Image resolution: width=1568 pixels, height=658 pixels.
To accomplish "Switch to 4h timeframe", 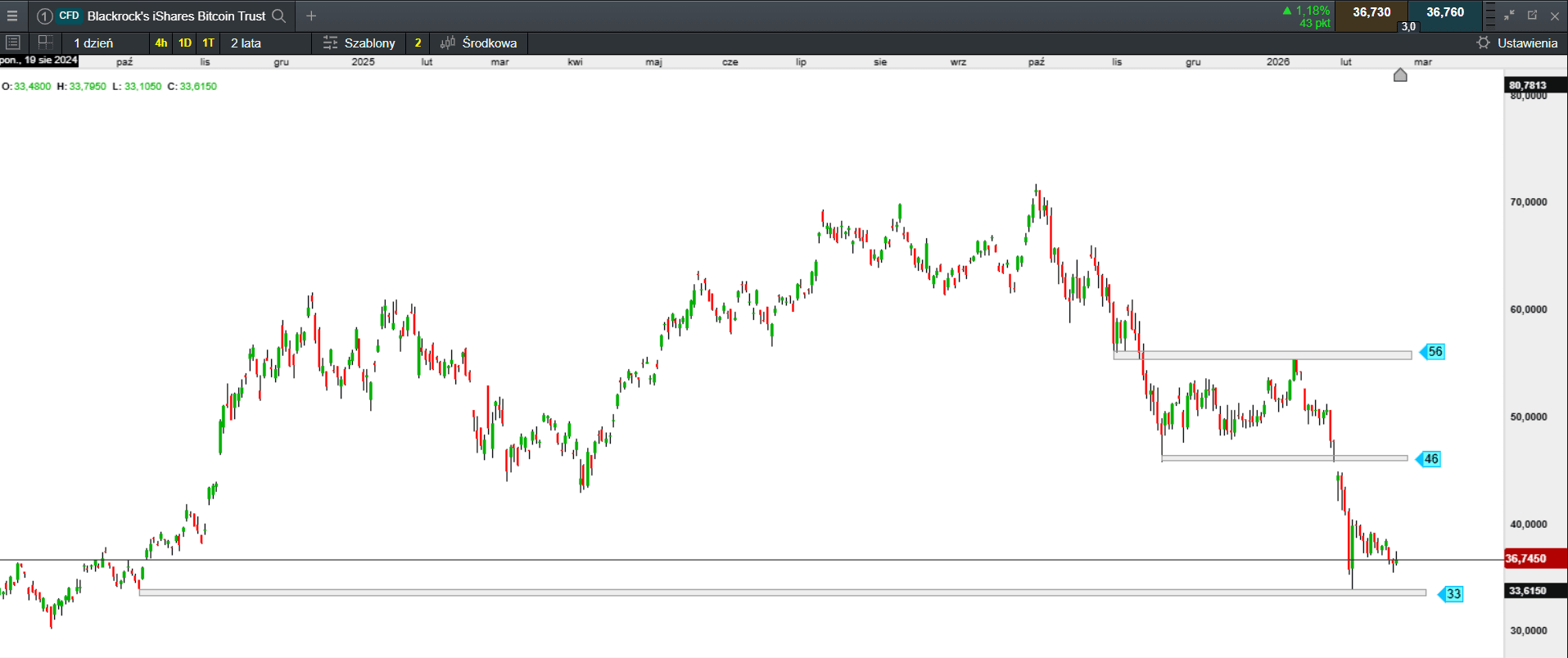I will point(161,43).
